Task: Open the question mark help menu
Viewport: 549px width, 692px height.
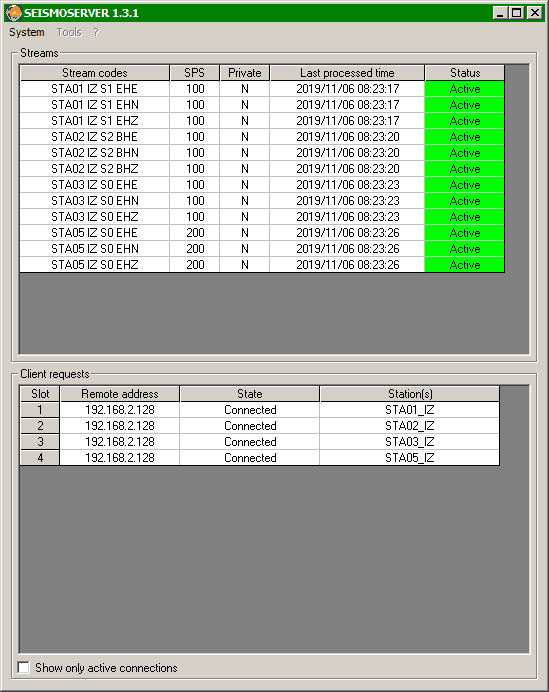Action: [x=96, y=32]
